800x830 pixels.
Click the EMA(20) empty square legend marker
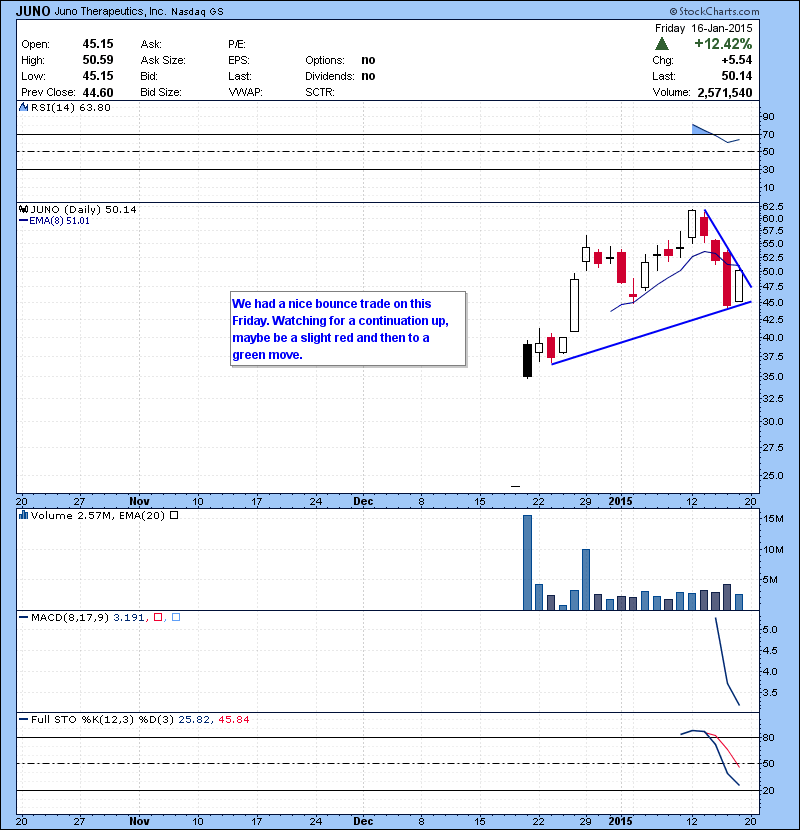(174, 515)
